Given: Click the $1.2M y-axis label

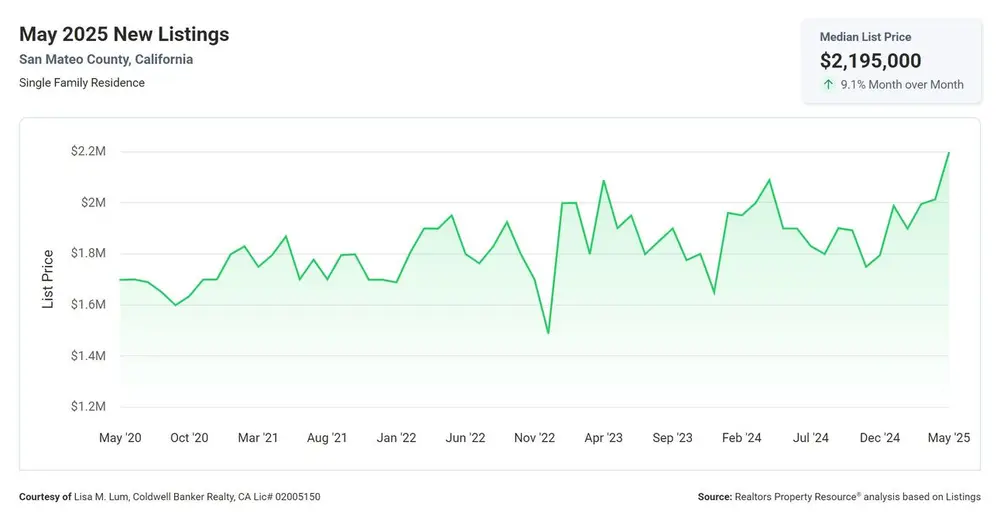Looking at the screenshot, I should point(88,406).
